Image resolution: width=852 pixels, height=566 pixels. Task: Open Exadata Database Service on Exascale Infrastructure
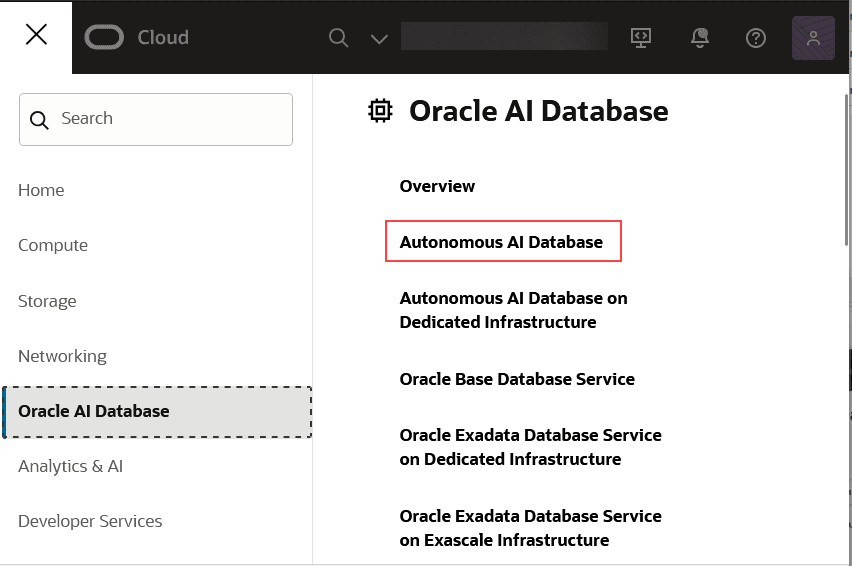(531, 528)
